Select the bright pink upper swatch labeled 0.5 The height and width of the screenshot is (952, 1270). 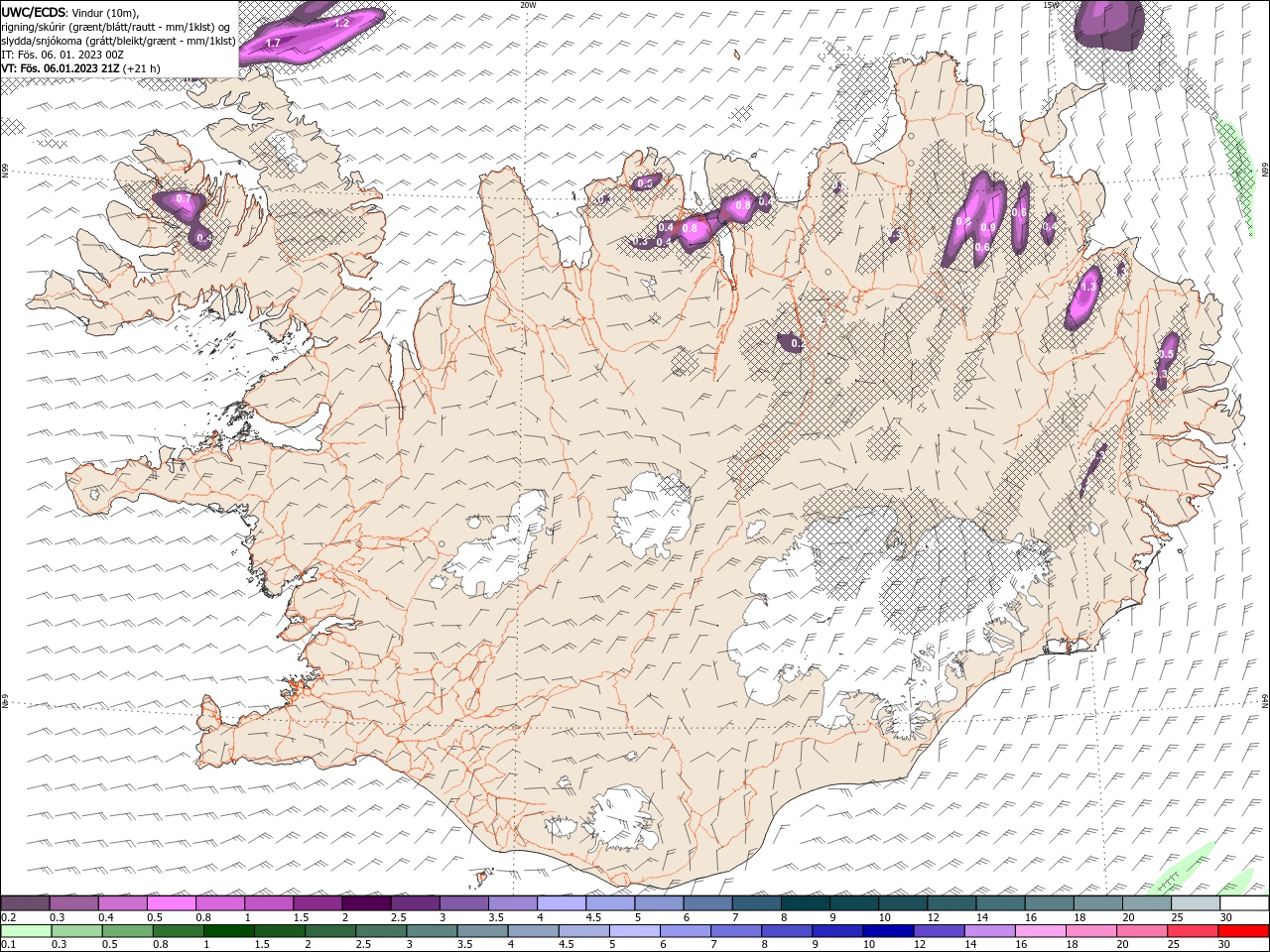click(x=171, y=903)
